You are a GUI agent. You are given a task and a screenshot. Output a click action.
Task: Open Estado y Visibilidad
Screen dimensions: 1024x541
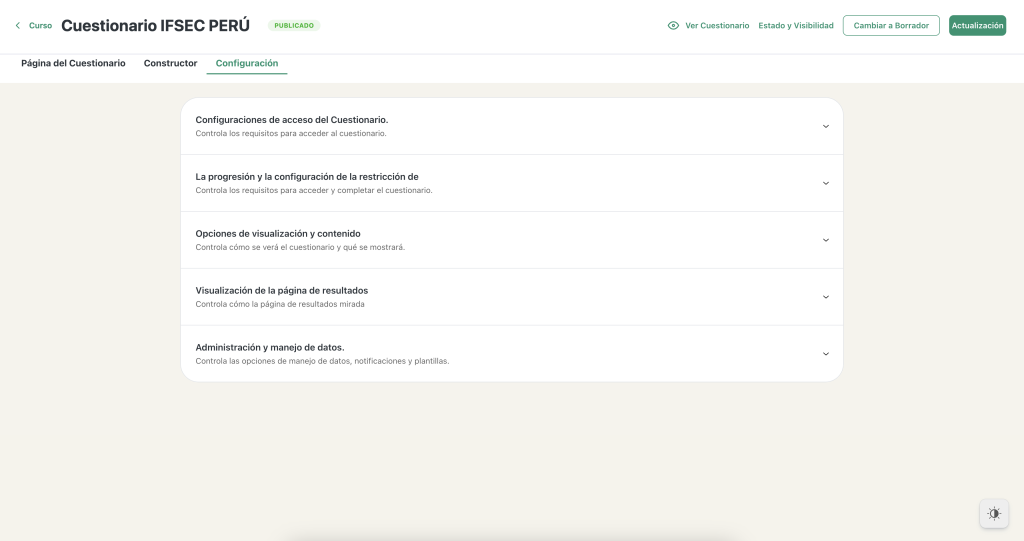[x=795, y=25]
